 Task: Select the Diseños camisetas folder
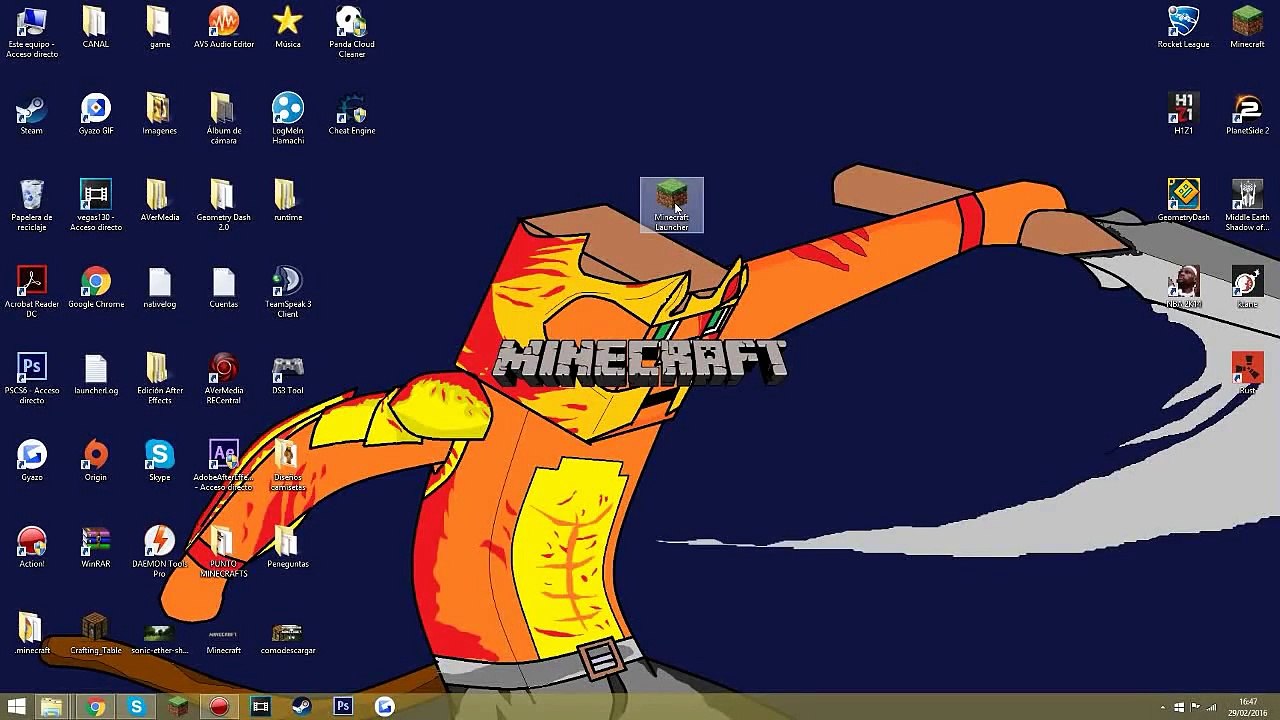287,465
